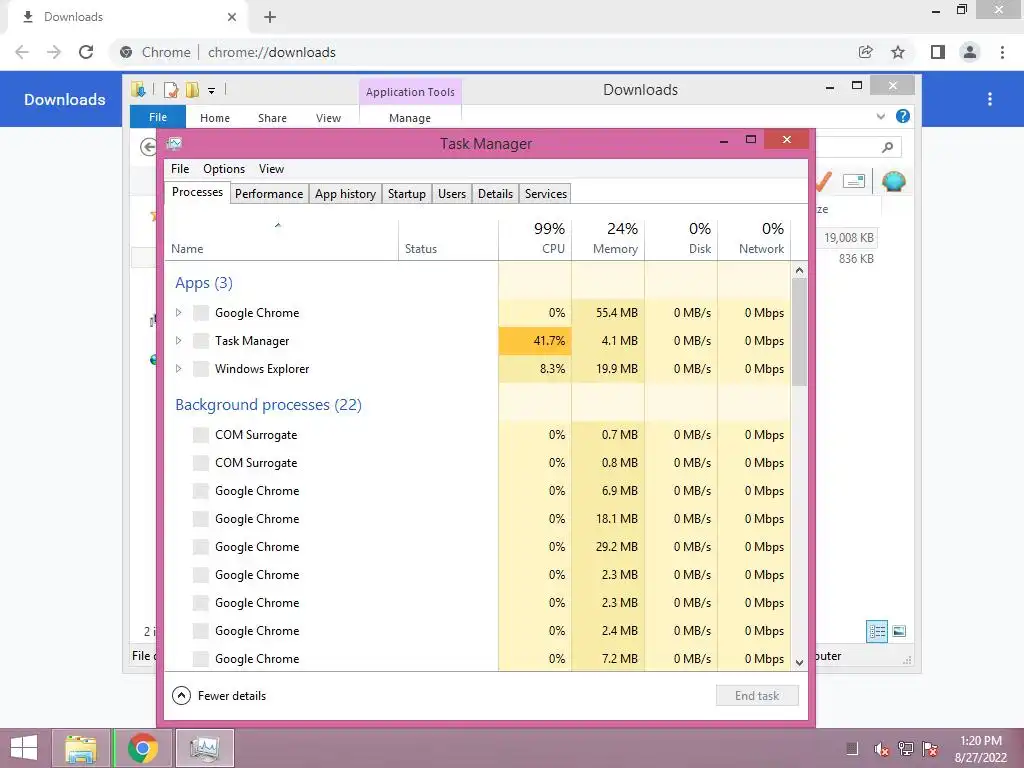The image size is (1024, 768).
Task: Expand the Explorer ribbon chevron
Action: pyautogui.click(x=880, y=116)
